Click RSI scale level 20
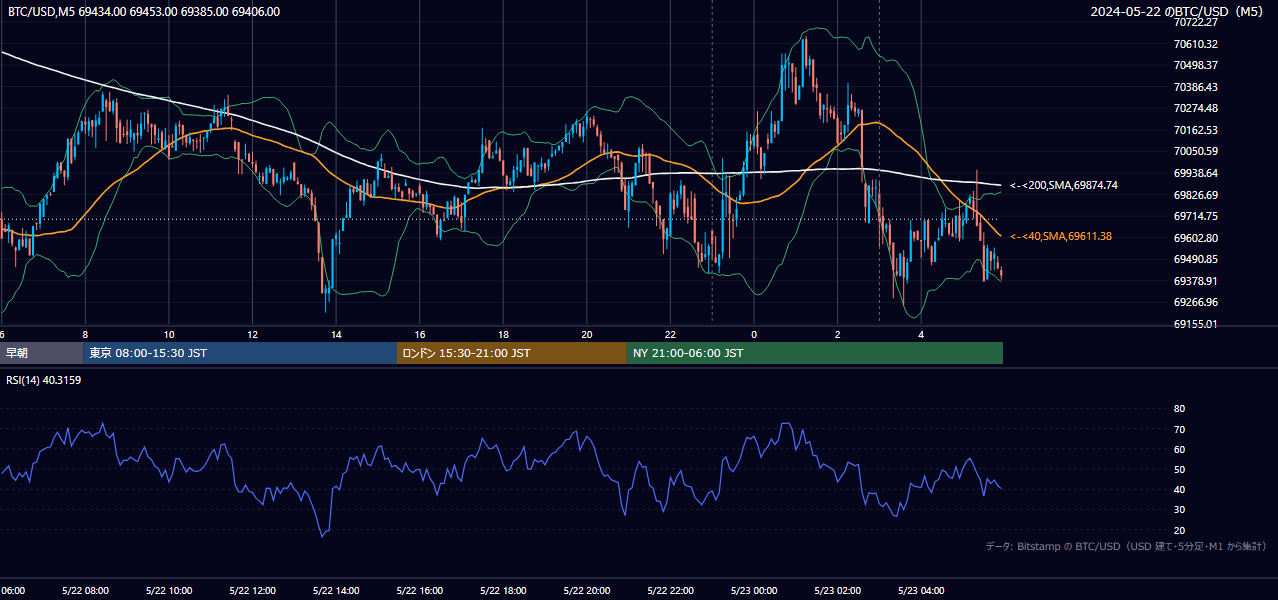 [x=1179, y=530]
